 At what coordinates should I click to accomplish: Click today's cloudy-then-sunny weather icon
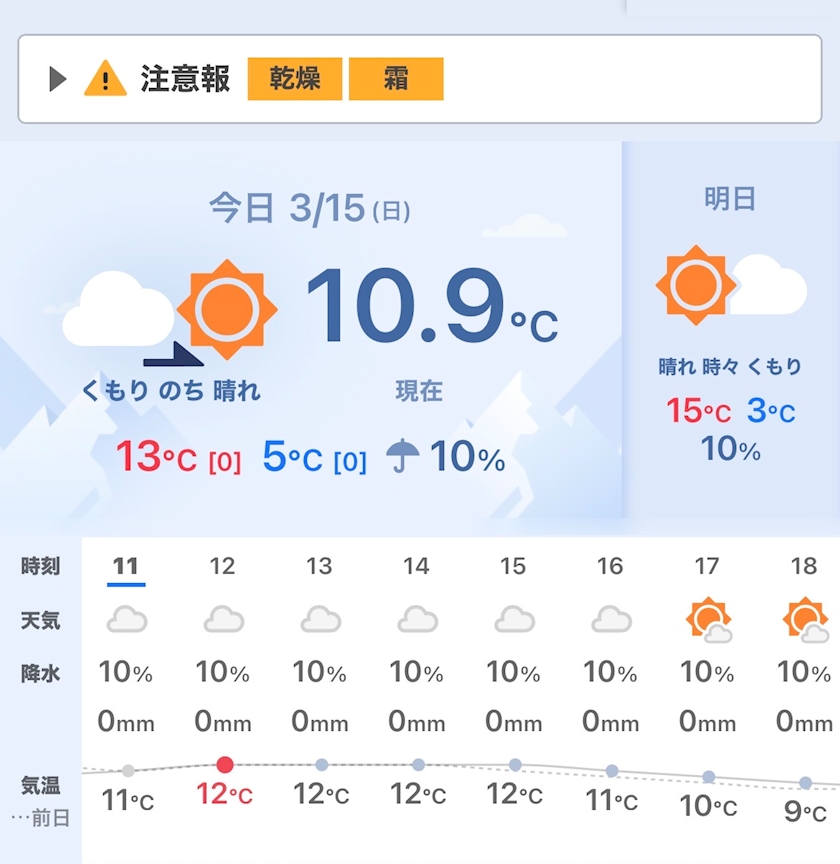coord(170,312)
